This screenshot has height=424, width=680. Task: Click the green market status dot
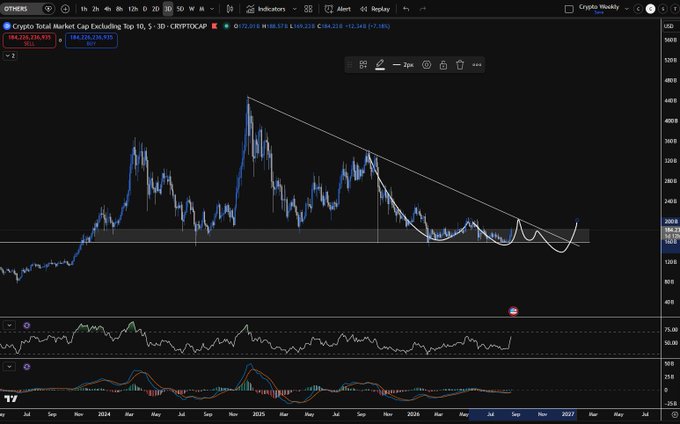[226, 26]
